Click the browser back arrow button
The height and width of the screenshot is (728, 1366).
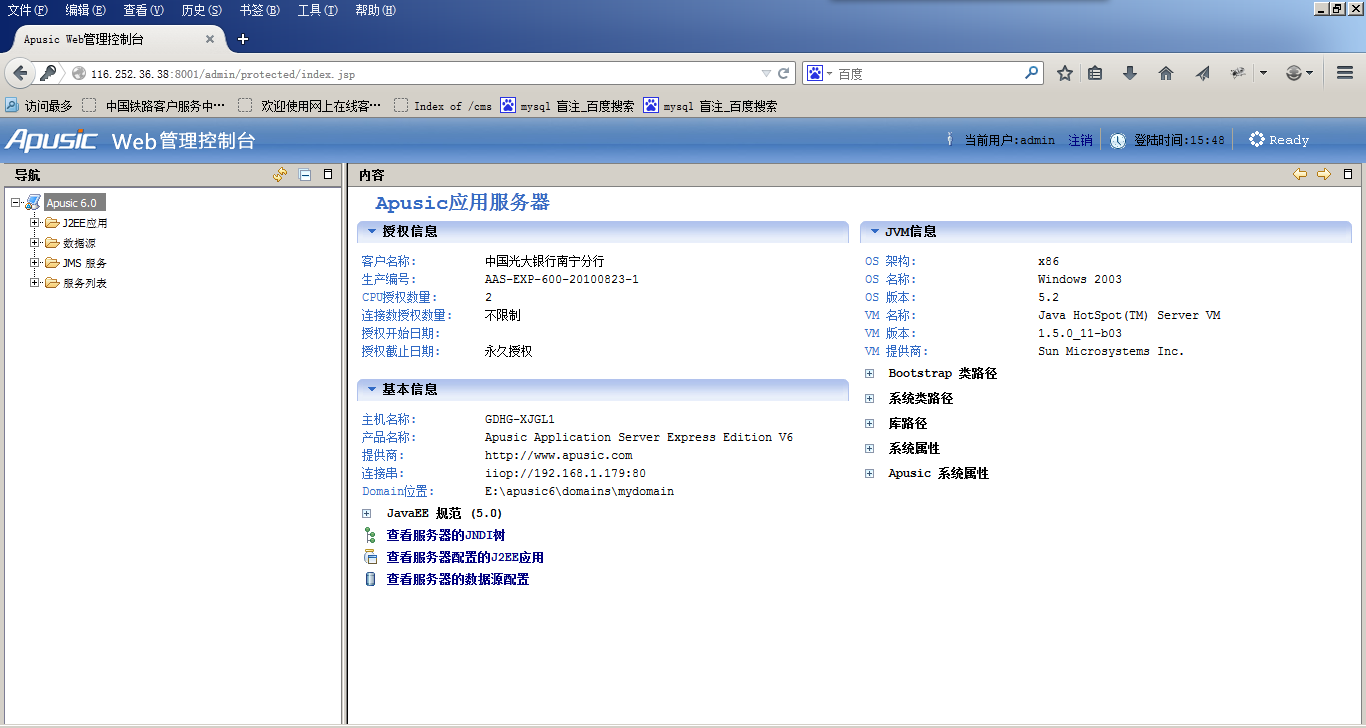(20, 73)
